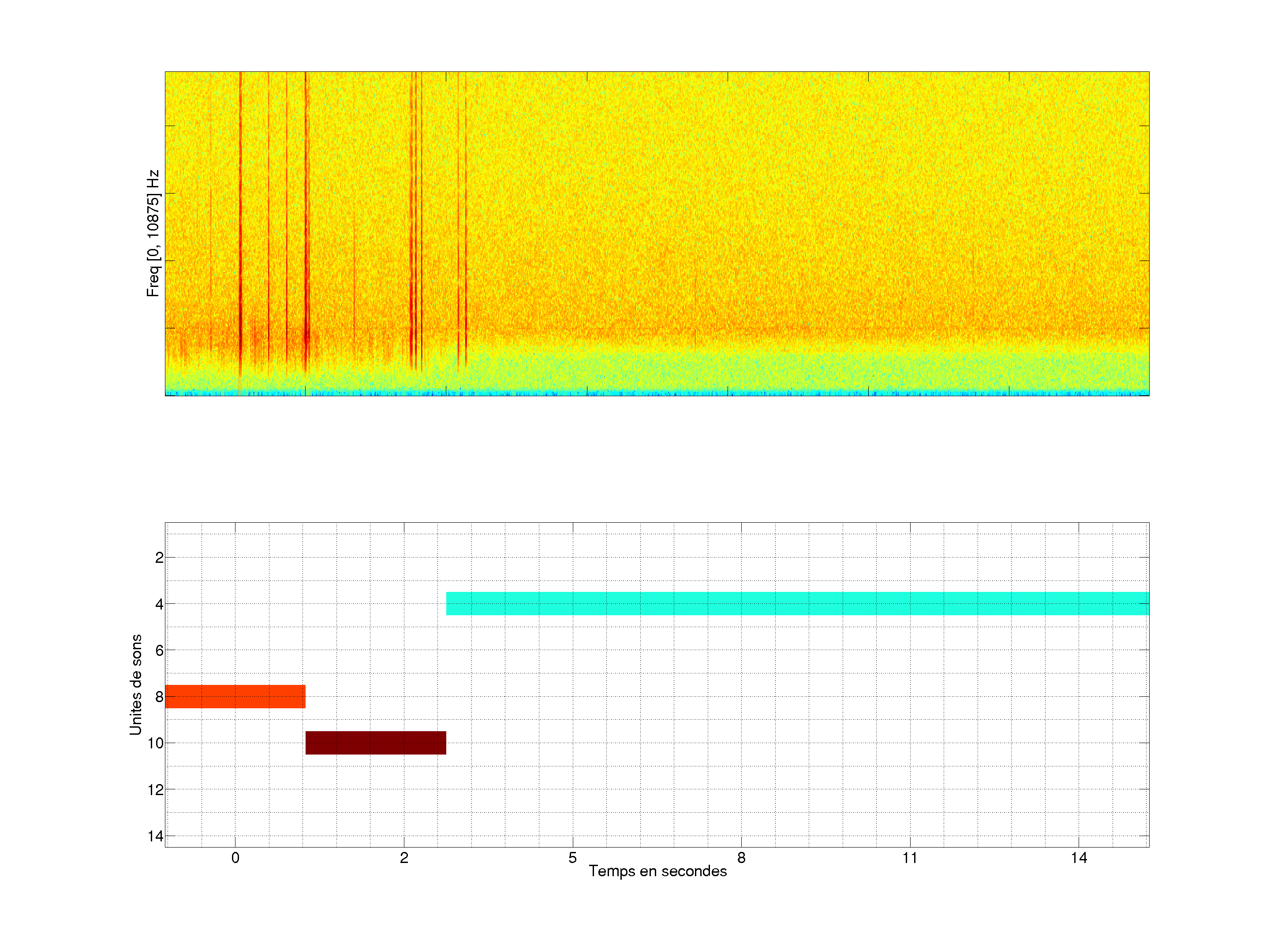Click y-axis tick label 2 of units plot
Screen dimensions: 1270x952
click(x=159, y=558)
